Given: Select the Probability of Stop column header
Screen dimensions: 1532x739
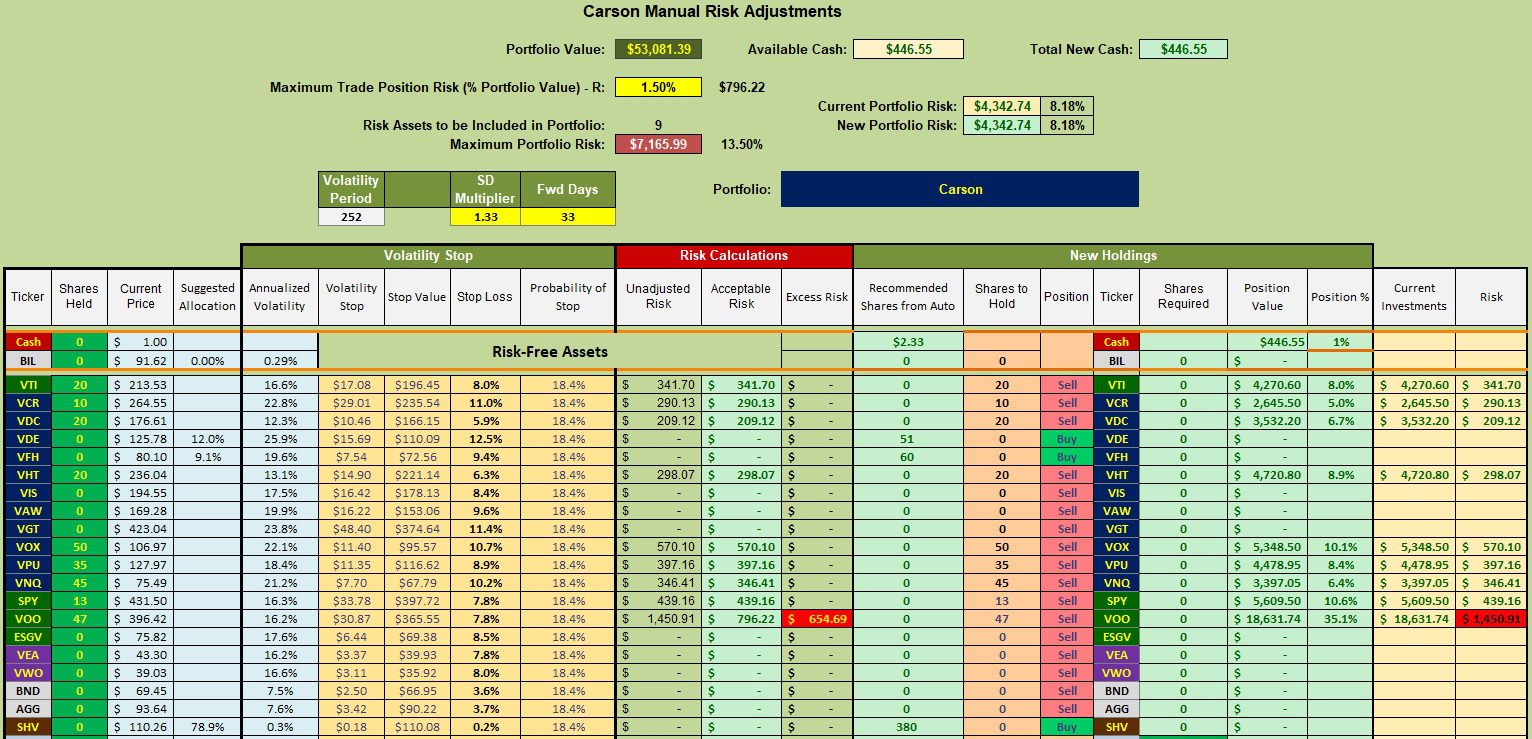Looking at the screenshot, I should (x=568, y=297).
